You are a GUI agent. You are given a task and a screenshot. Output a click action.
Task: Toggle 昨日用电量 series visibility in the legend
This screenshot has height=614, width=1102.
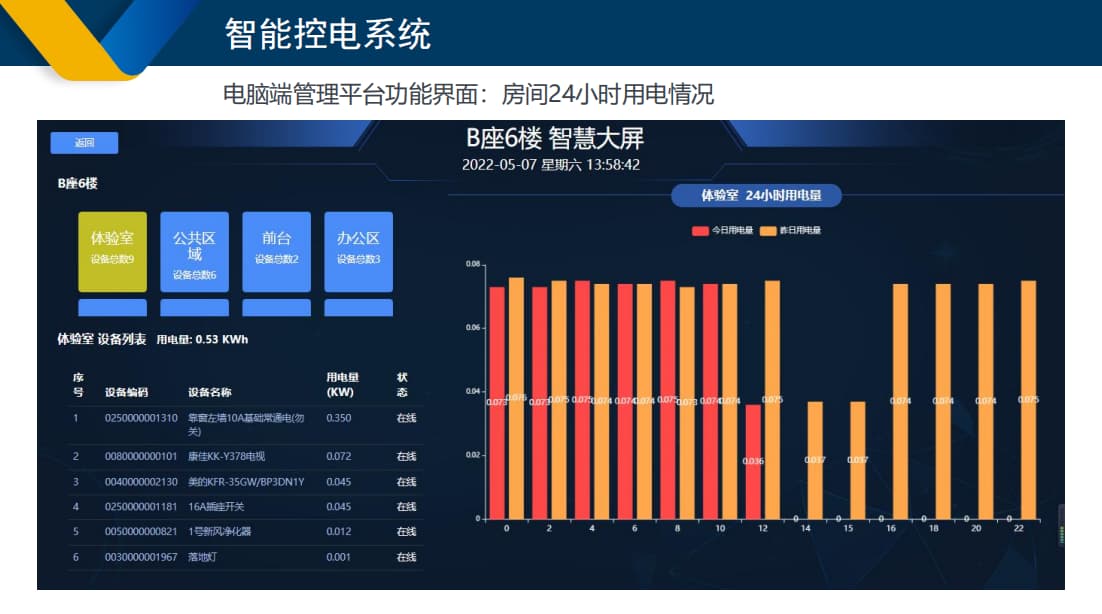coord(800,231)
